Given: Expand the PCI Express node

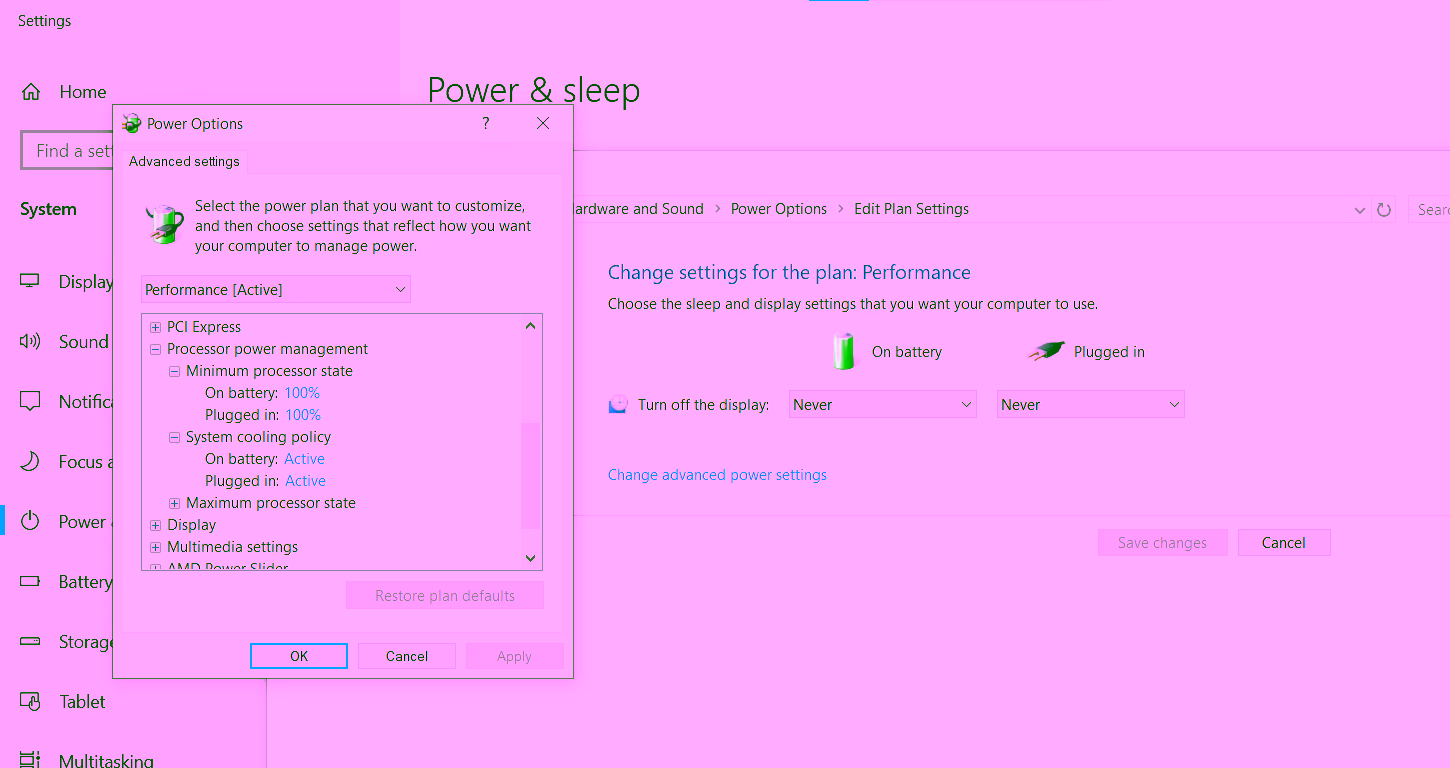Looking at the screenshot, I should 155,327.
